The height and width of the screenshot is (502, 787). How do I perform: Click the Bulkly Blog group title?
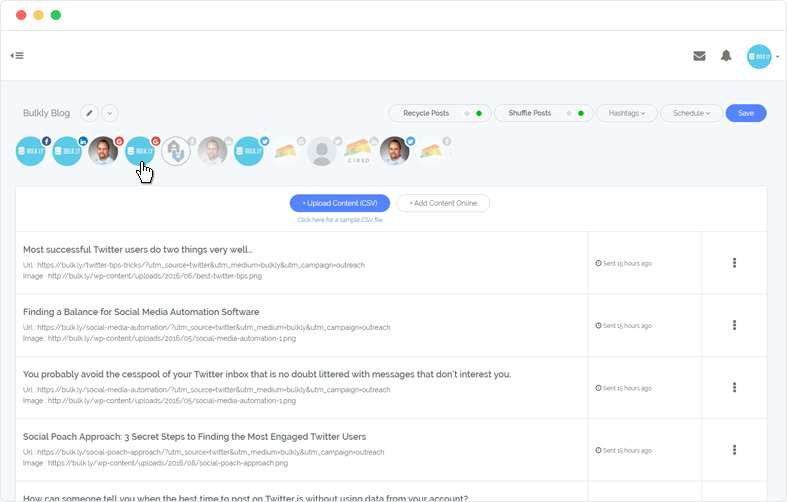point(46,113)
